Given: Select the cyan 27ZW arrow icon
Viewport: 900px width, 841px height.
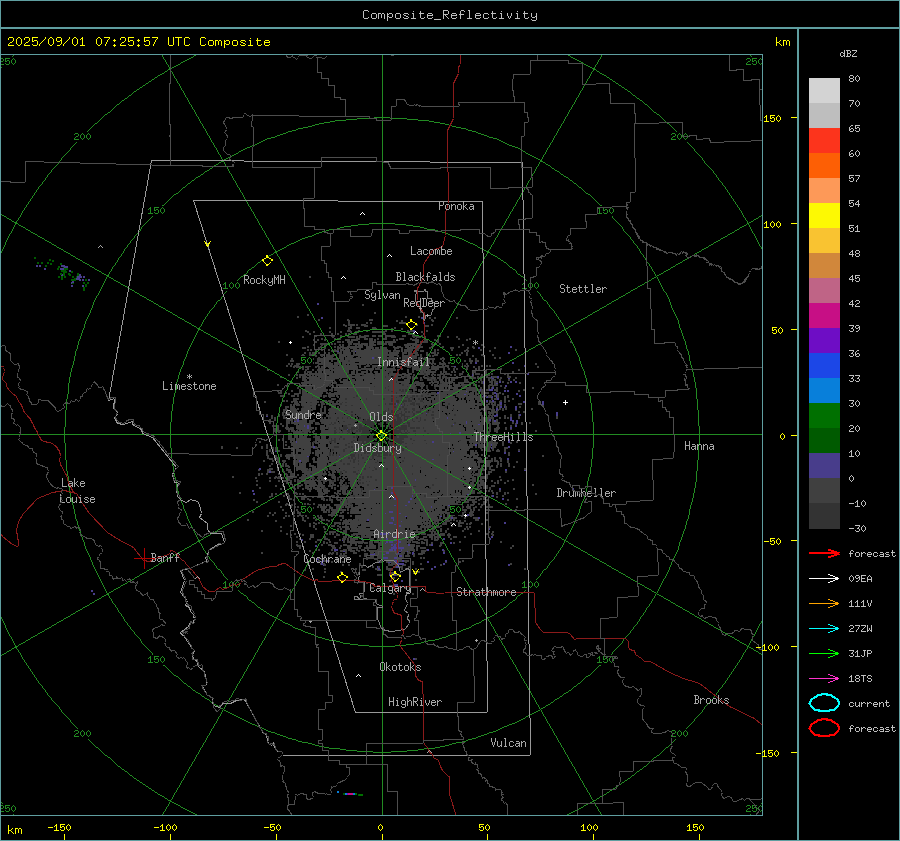Looking at the screenshot, I should [824, 629].
